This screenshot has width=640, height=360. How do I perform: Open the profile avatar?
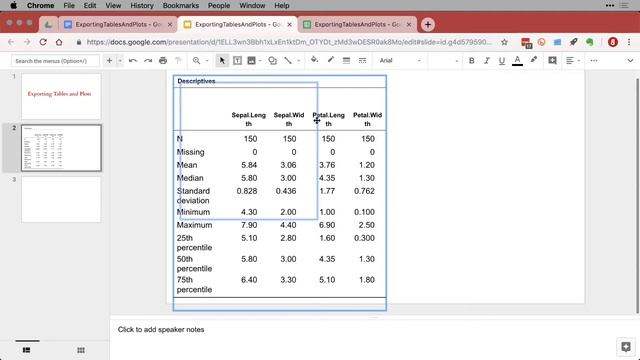pyautogui.click(x=612, y=42)
